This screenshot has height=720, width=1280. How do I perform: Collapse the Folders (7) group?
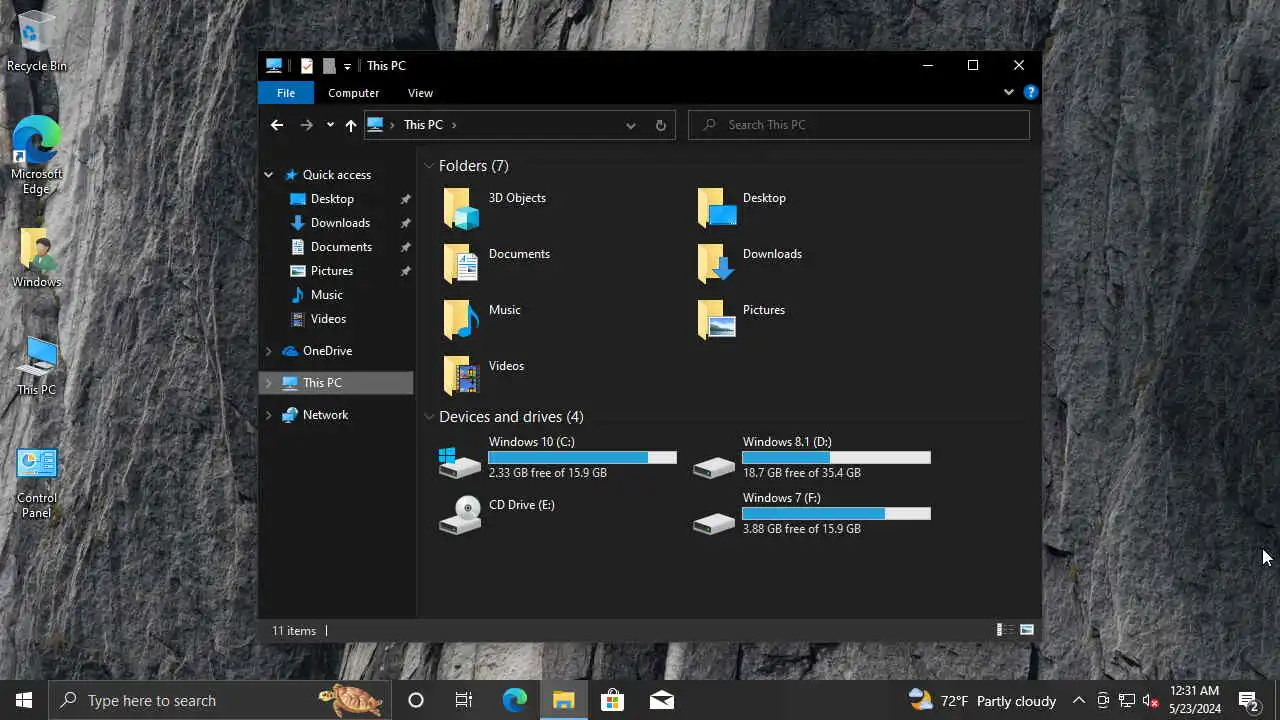click(x=429, y=166)
